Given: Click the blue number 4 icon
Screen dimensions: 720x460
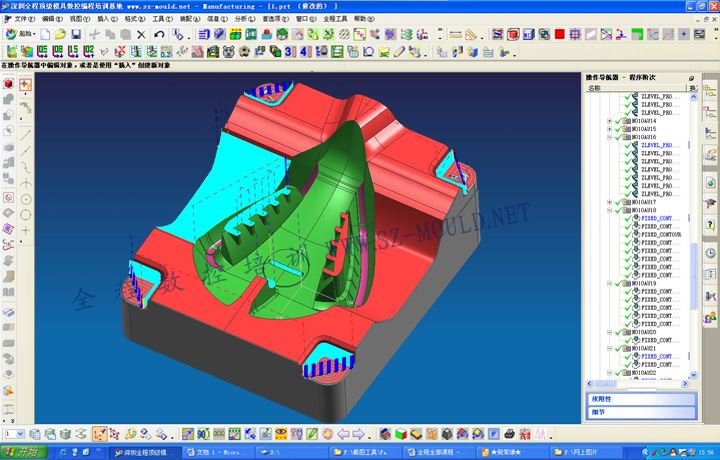Looking at the screenshot, I should pyautogui.click(x=305, y=51).
